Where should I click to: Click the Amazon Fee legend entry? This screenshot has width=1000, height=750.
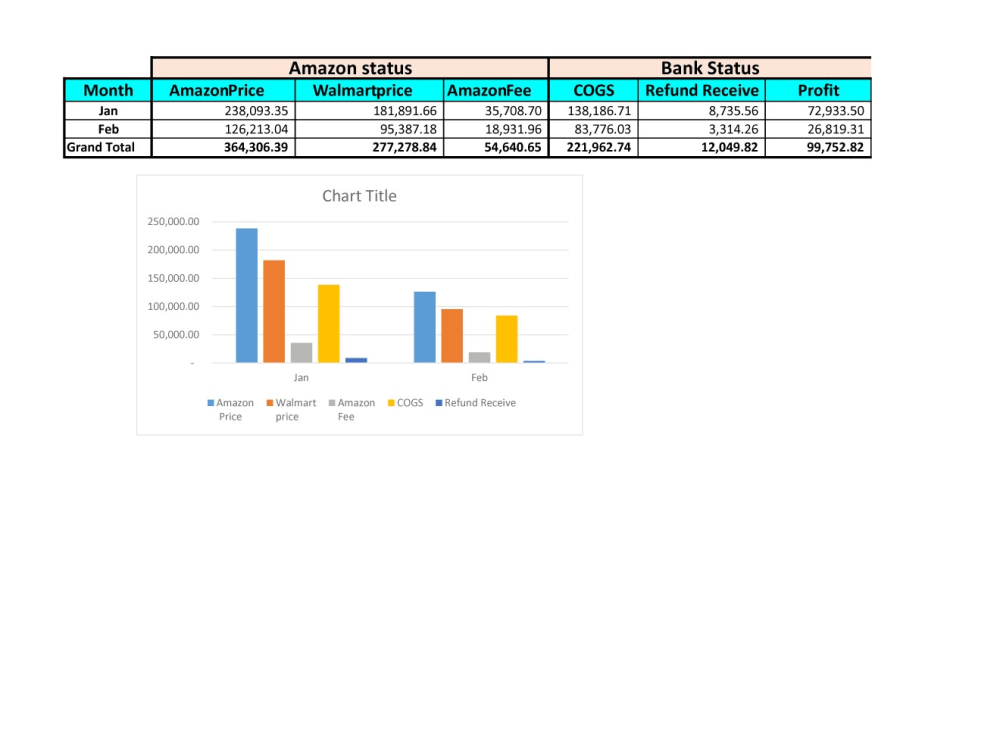point(352,409)
